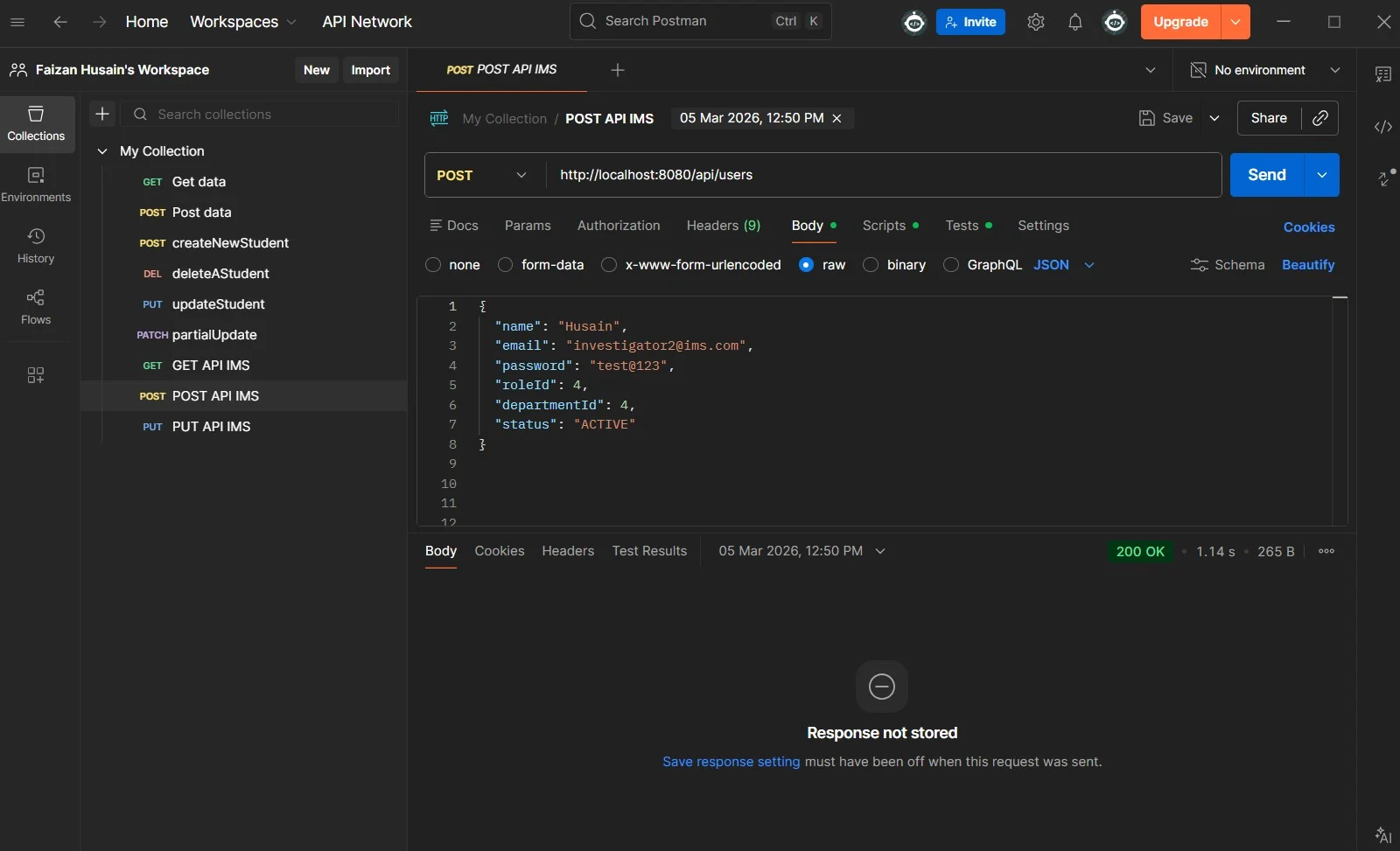Open the Test Results response tab
The width and height of the screenshot is (1400, 851).
(649, 551)
